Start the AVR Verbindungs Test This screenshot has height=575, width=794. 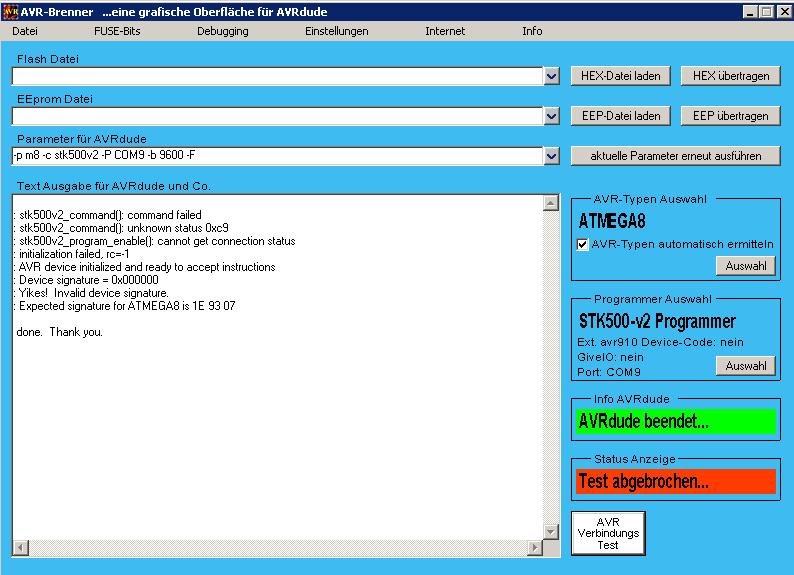point(608,533)
